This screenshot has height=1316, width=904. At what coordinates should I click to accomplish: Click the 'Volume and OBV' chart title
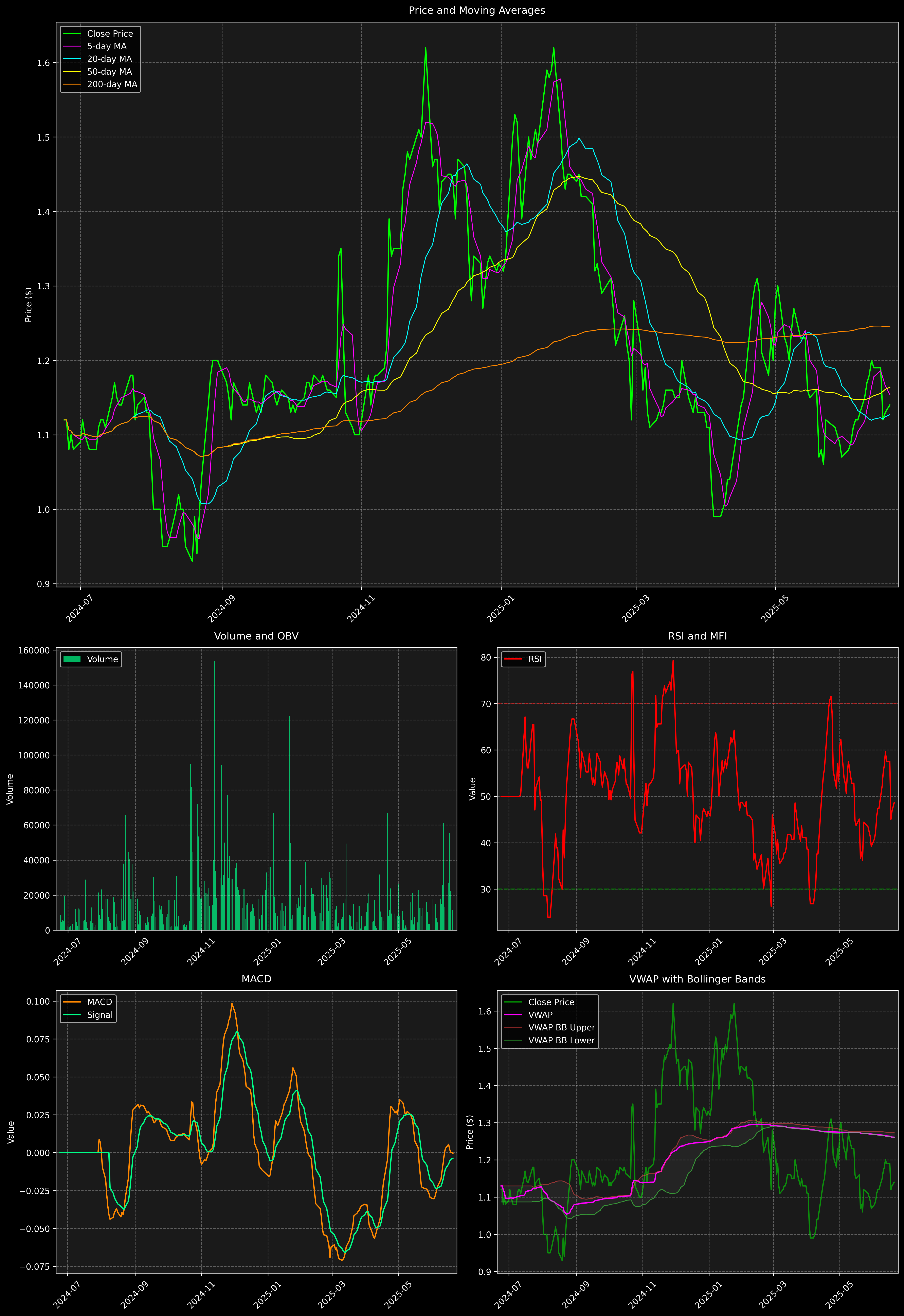pos(256,636)
